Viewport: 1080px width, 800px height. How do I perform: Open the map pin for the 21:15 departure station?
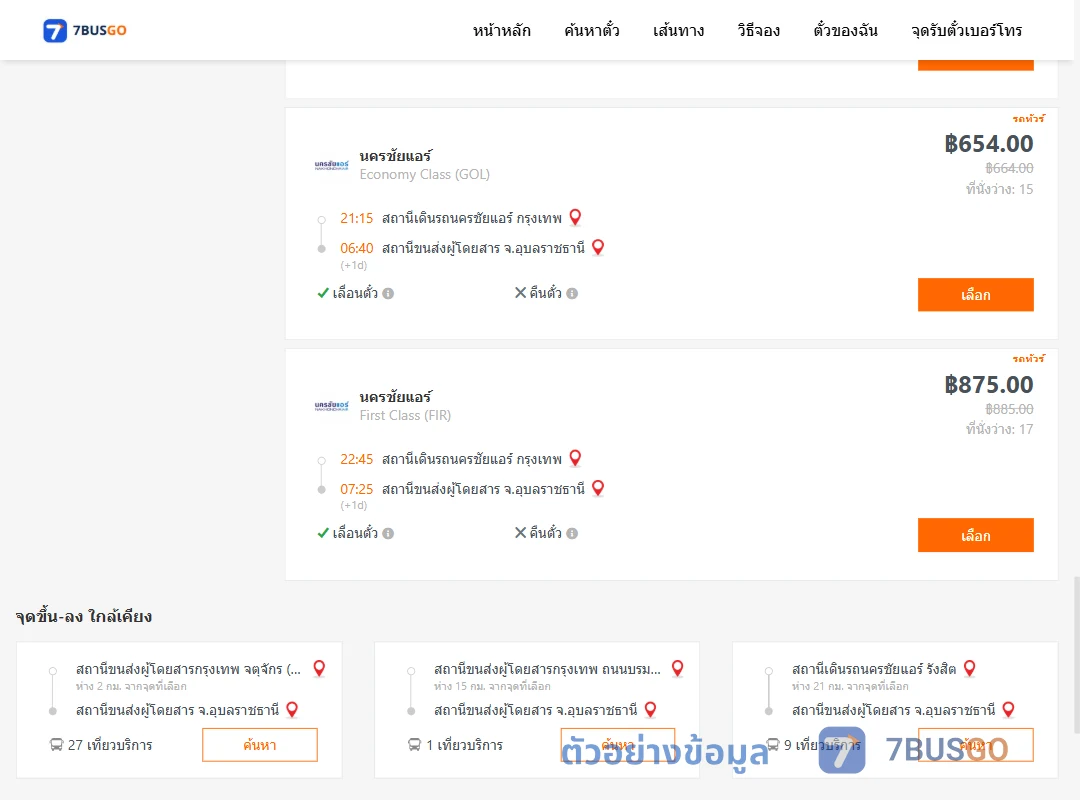pos(575,218)
